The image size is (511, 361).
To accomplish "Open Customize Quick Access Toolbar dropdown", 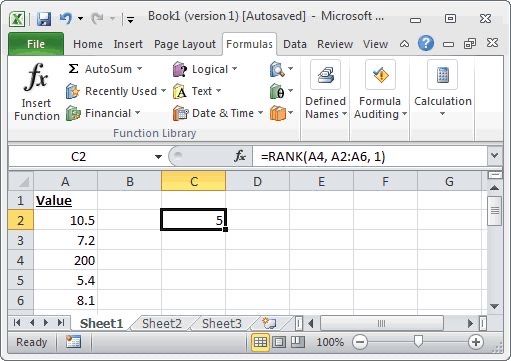I will point(130,19).
